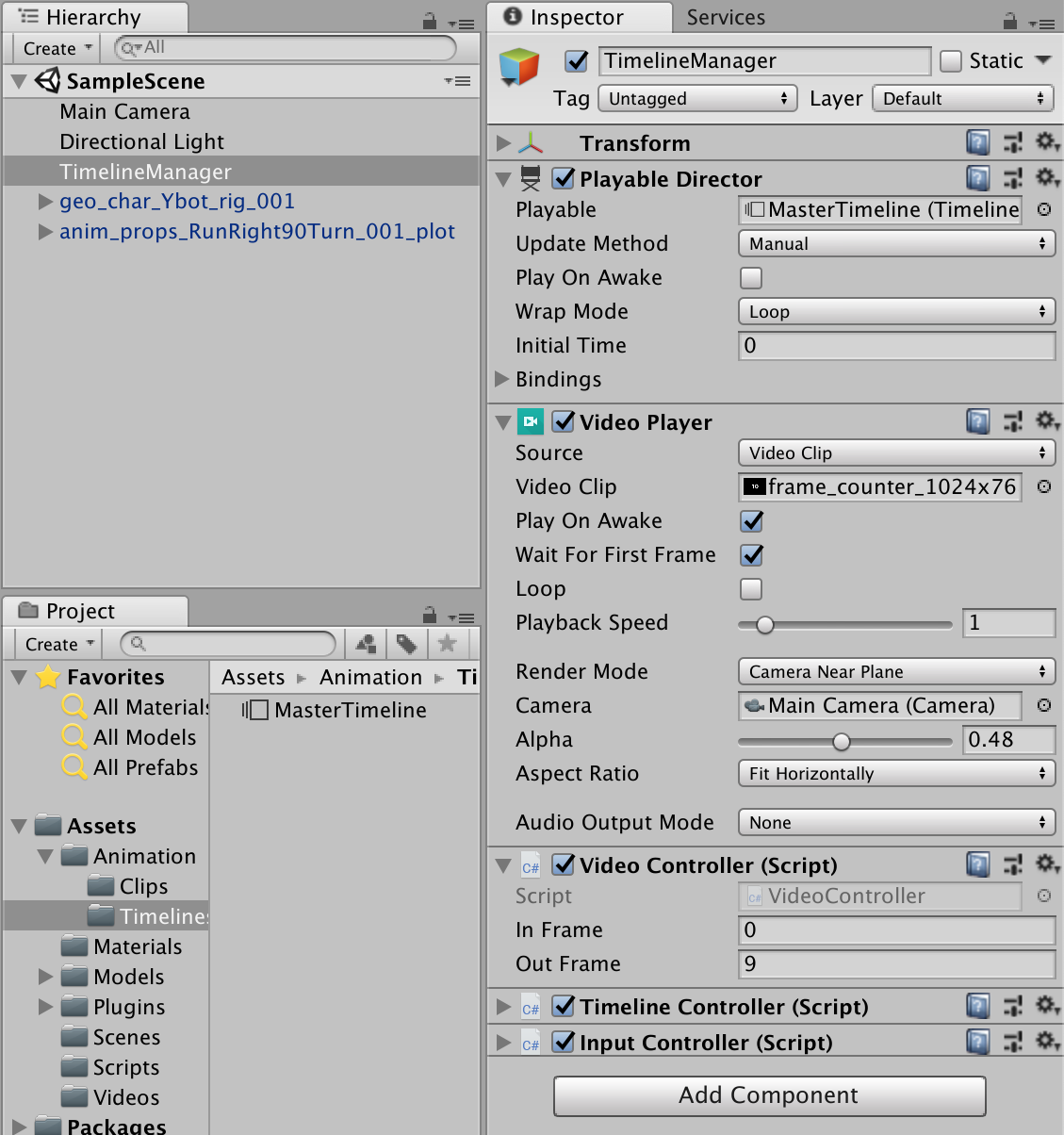Select the Videos folder in Project

126,1097
